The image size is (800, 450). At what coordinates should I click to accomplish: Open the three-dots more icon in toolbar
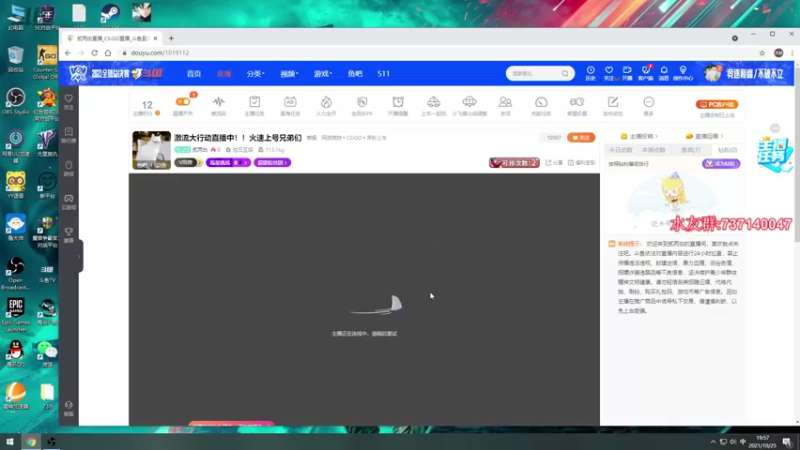click(x=648, y=102)
